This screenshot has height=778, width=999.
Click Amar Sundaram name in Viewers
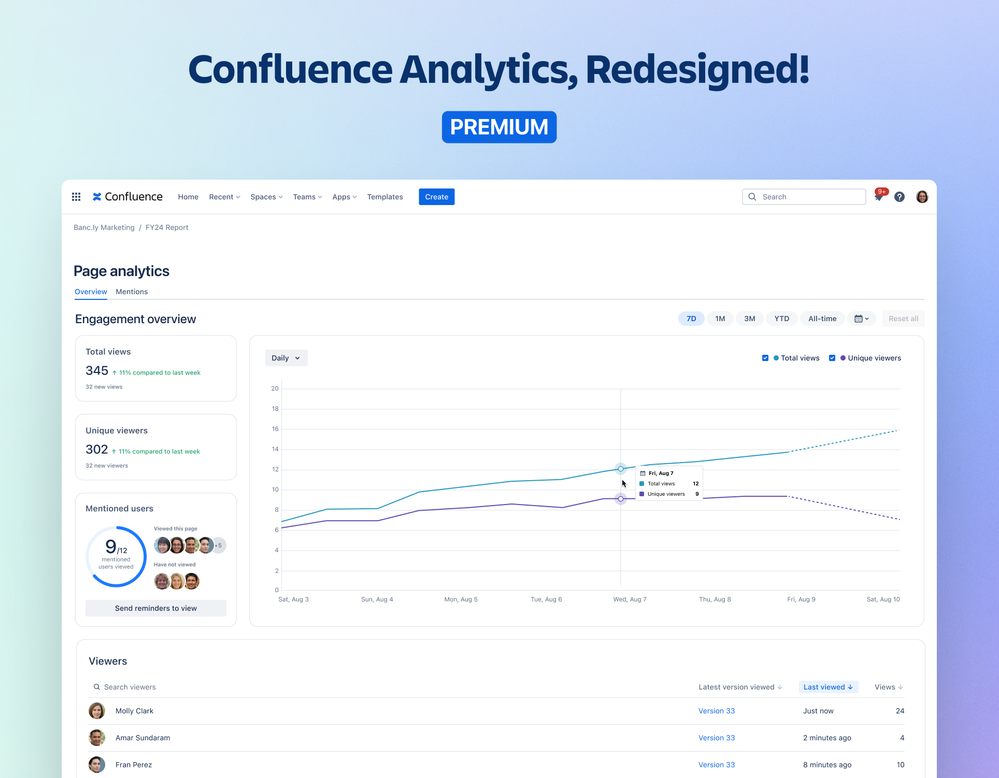[x=143, y=738]
